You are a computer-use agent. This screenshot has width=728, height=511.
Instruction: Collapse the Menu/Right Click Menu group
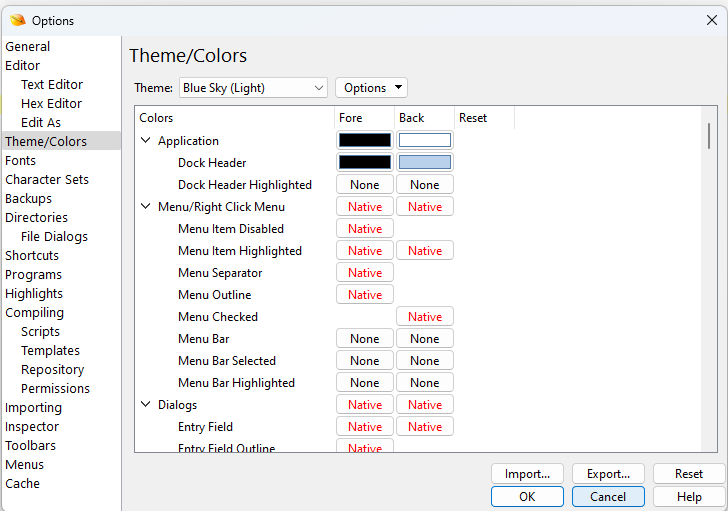pos(147,207)
